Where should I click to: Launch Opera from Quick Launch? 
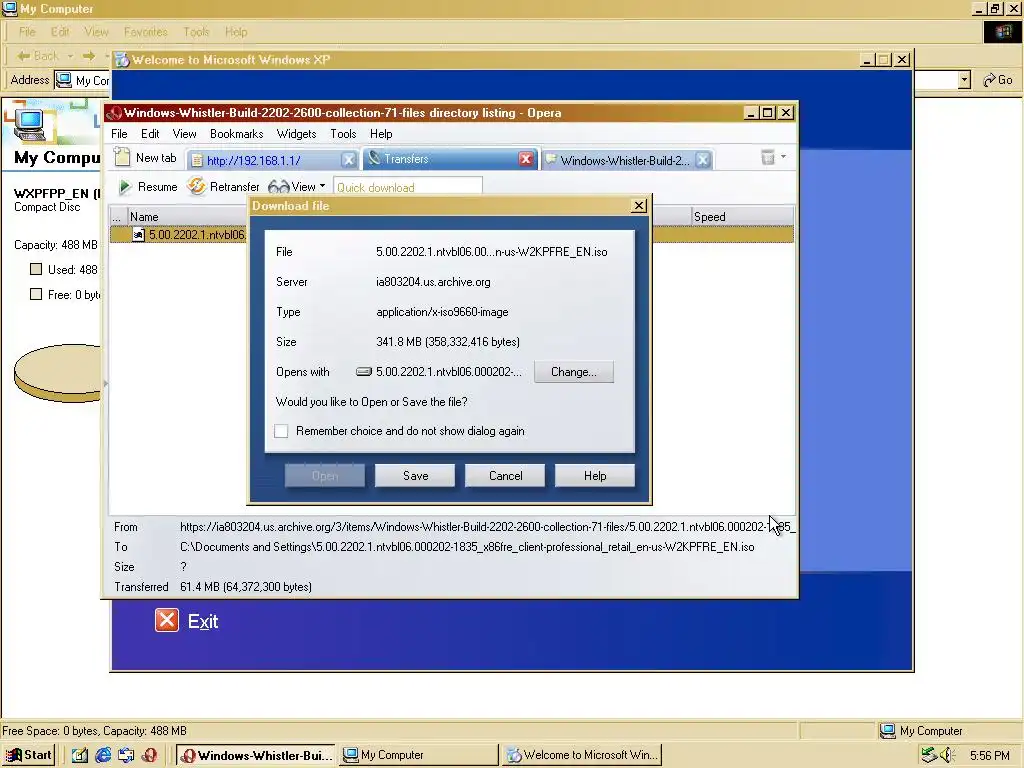click(150, 756)
